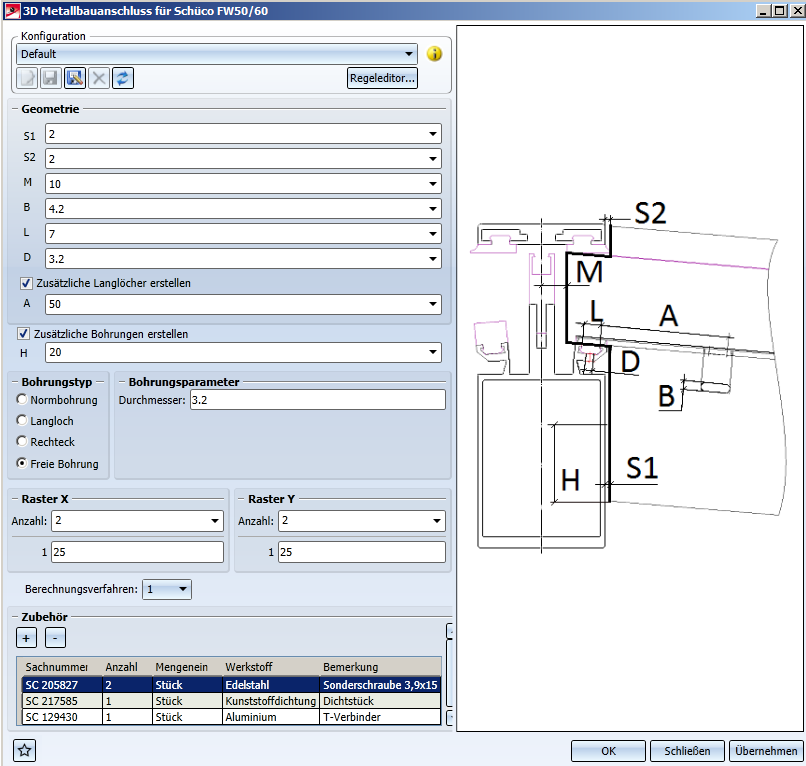Select the Rechteck radio button
Viewport: 806px width, 766px height.
coord(22,441)
